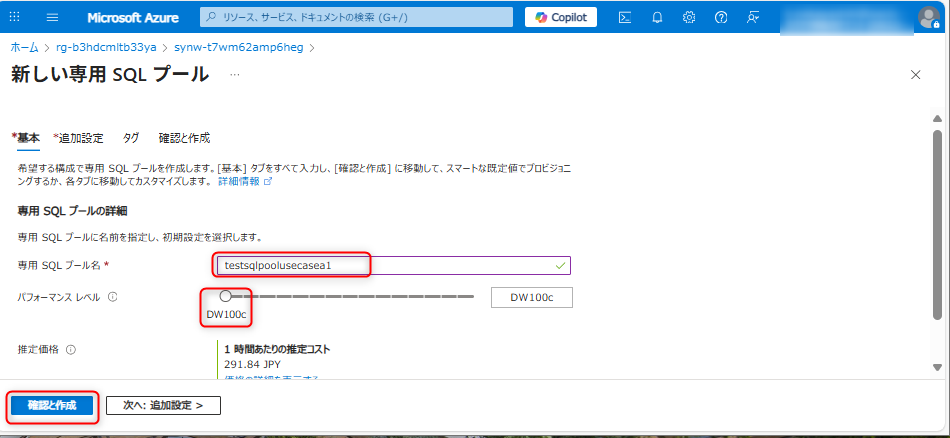Switch to the タグ tab
The height and width of the screenshot is (438, 950).
pyautogui.click(x=131, y=138)
